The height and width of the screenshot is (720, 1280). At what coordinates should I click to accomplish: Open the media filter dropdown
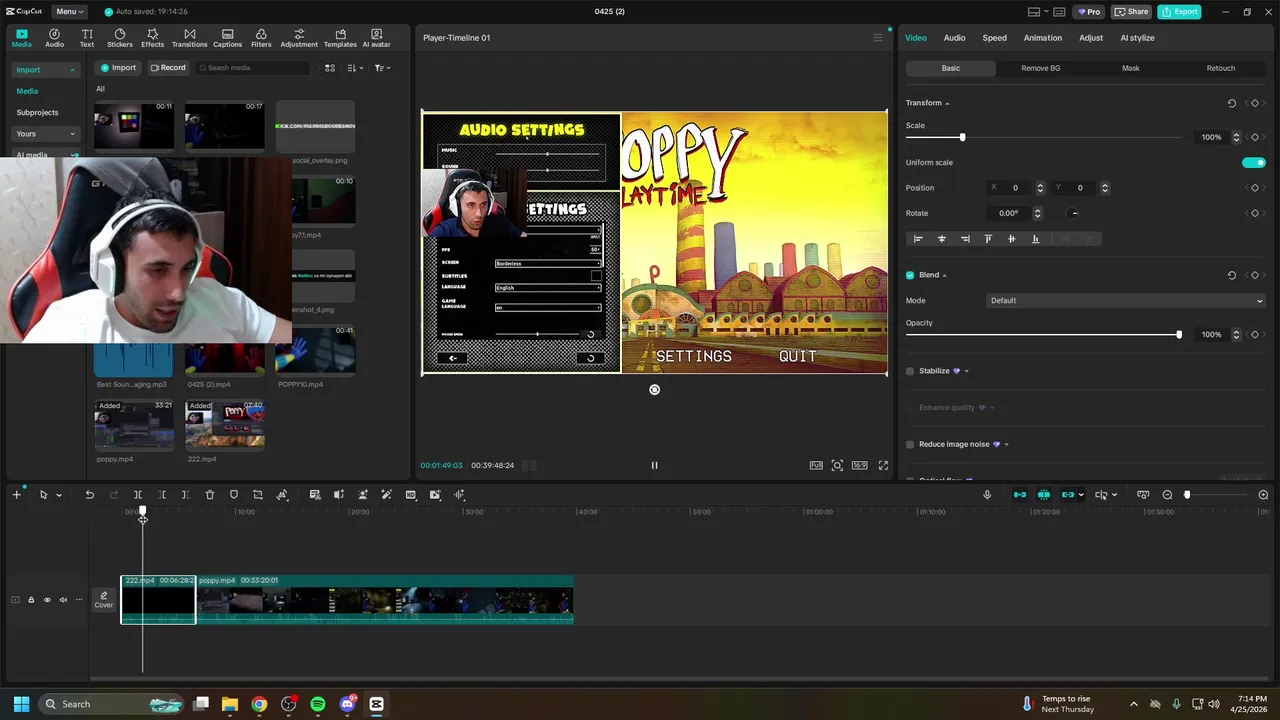382,68
